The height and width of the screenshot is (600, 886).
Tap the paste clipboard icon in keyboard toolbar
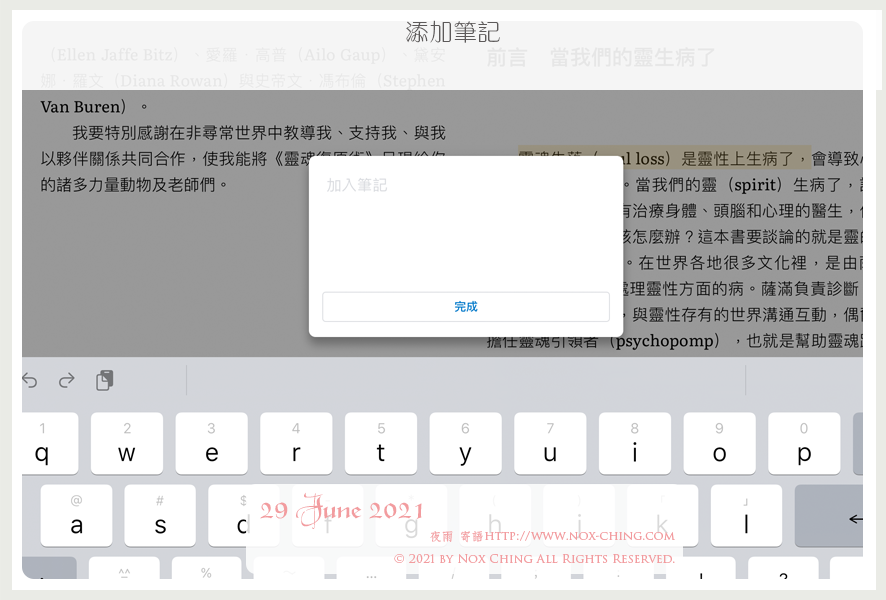point(105,380)
